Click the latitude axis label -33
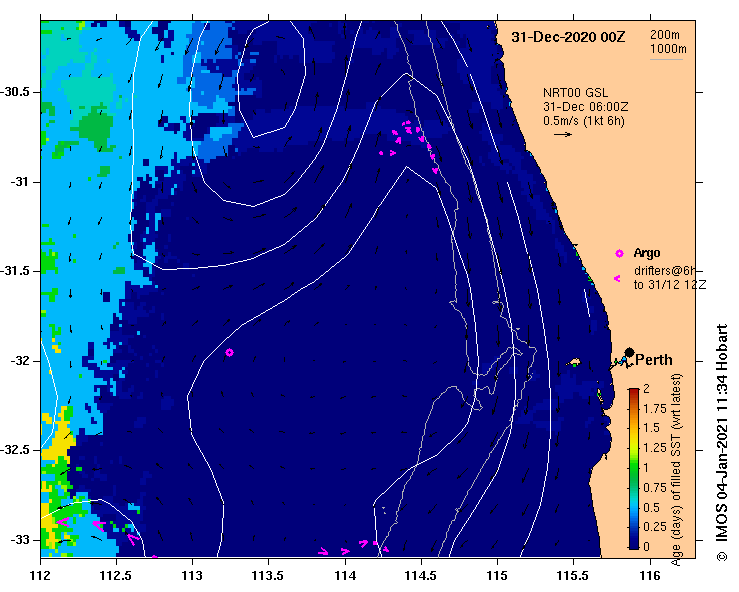The width and height of the screenshot is (739, 592). coord(20,540)
